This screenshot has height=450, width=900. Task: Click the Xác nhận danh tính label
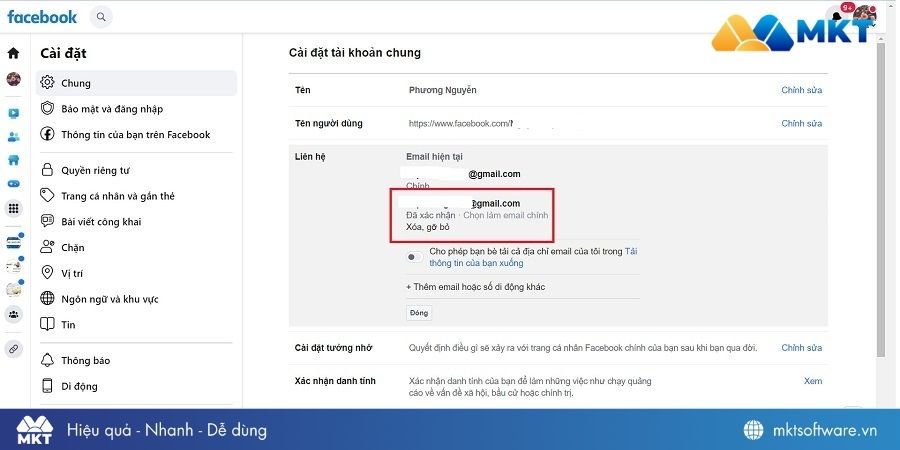point(335,381)
